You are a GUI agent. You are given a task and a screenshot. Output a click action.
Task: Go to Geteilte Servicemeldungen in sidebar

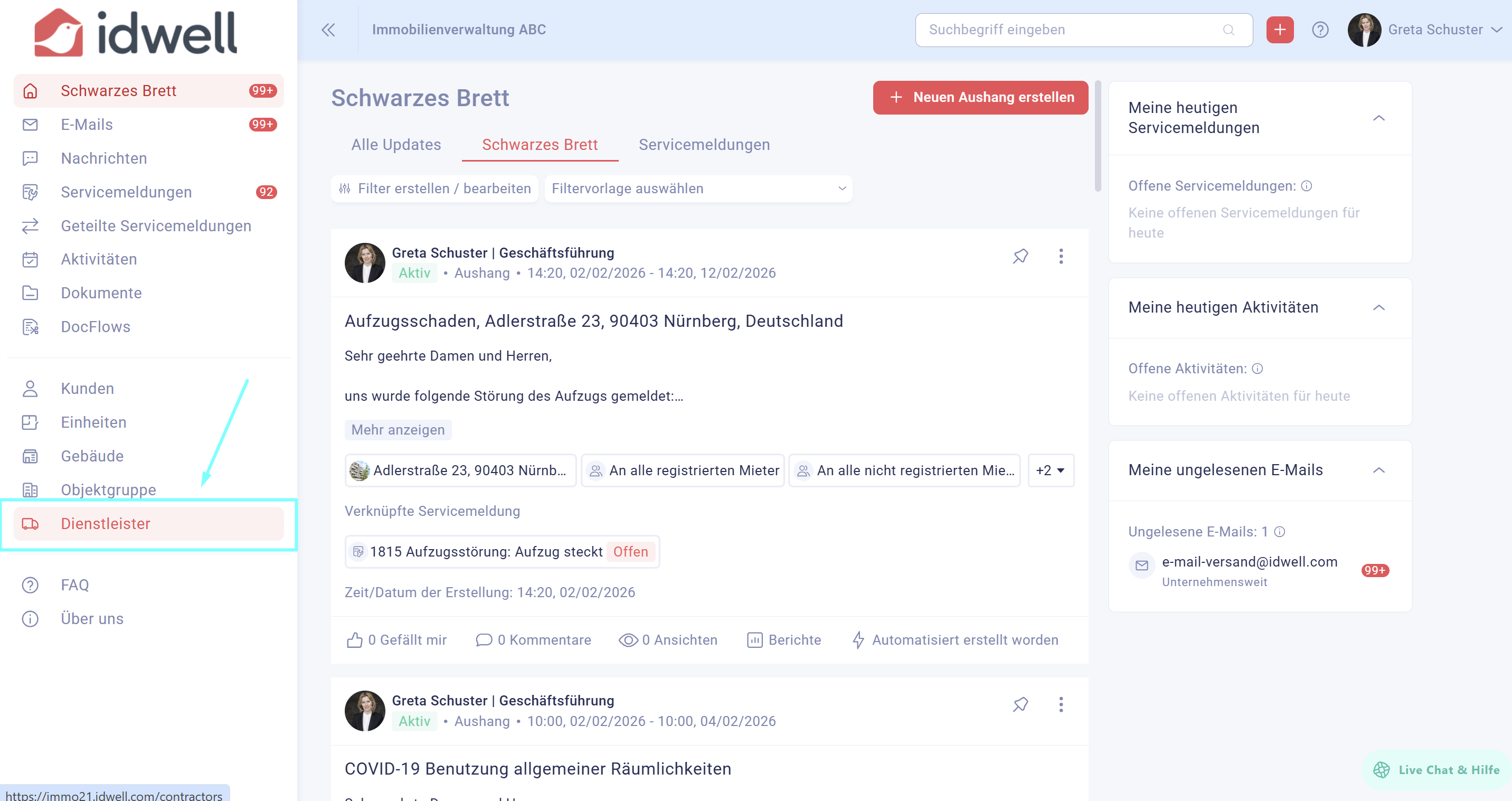[x=156, y=225]
